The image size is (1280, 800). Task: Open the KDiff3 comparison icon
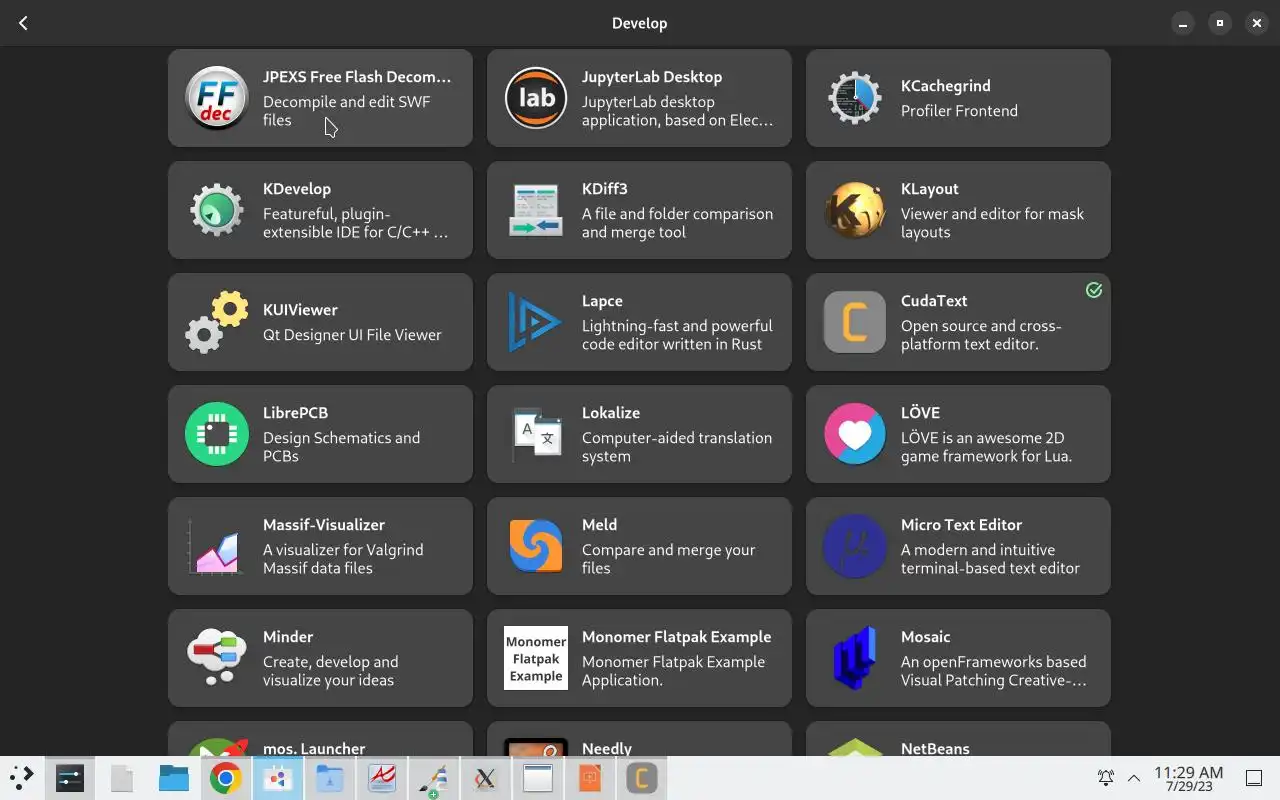coord(536,210)
